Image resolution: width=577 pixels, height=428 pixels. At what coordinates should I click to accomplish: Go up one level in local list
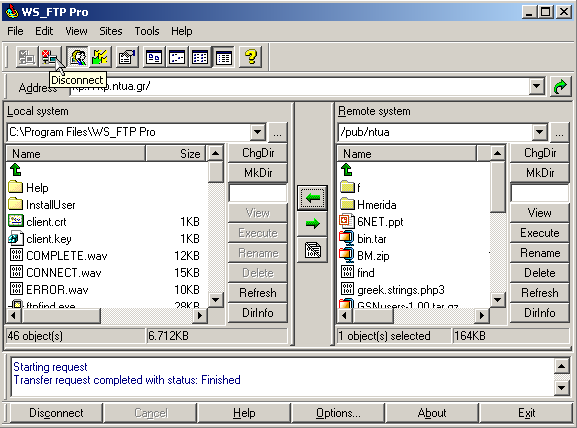16,170
